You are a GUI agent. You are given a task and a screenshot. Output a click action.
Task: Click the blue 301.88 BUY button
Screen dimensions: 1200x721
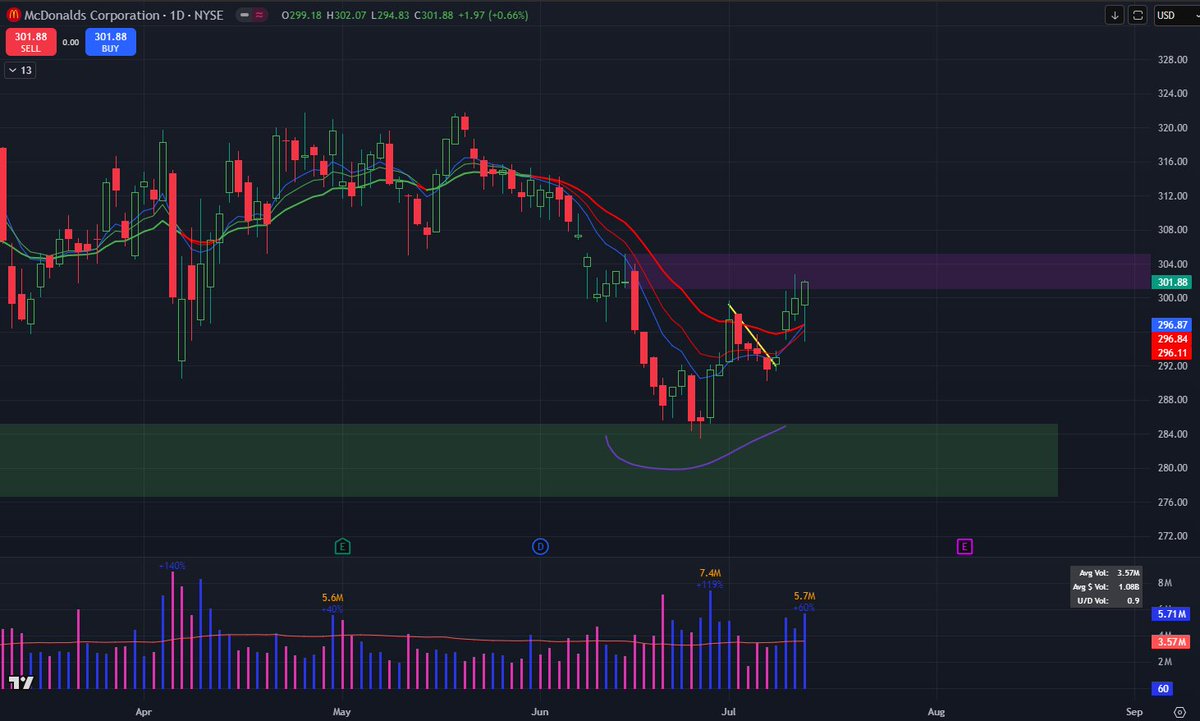pyautogui.click(x=110, y=41)
